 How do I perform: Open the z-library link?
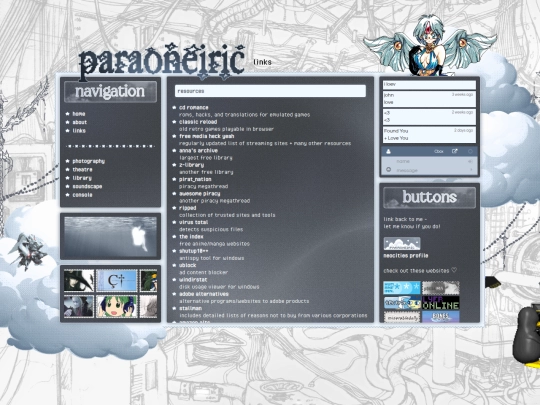pyautogui.click(x=191, y=165)
